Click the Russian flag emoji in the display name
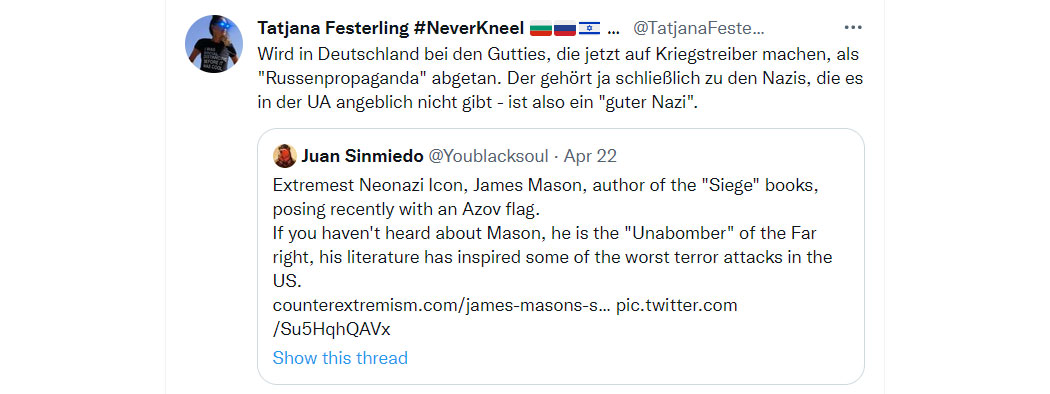This screenshot has width=1050, height=394. coord(565,29)
